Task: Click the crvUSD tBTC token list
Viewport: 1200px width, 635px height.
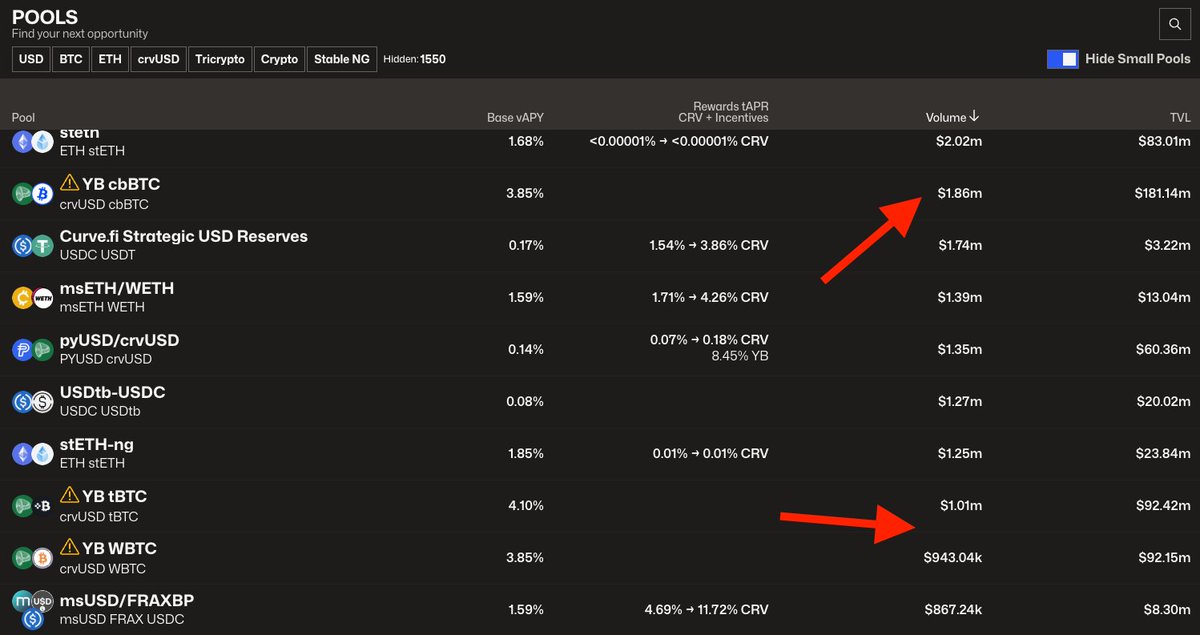Action: point(99,517)
